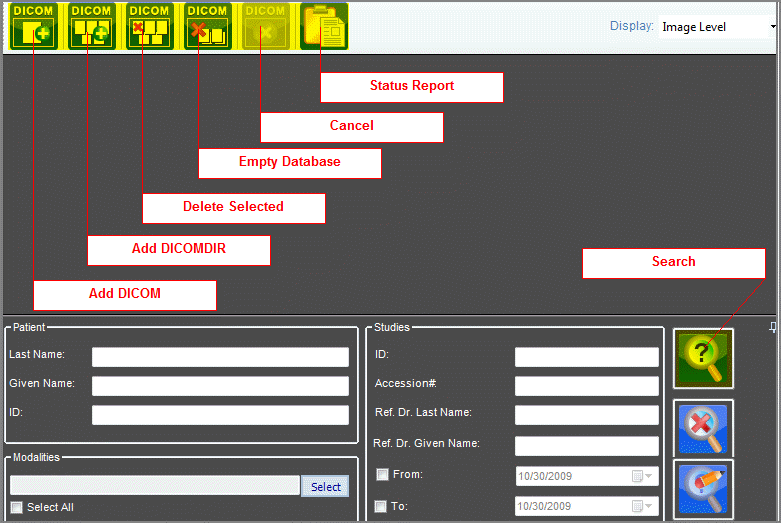Click the Ref. Dr. Last Name field
Image resolution: width=781 pixels, height=523 pixels.
point(586,415)
